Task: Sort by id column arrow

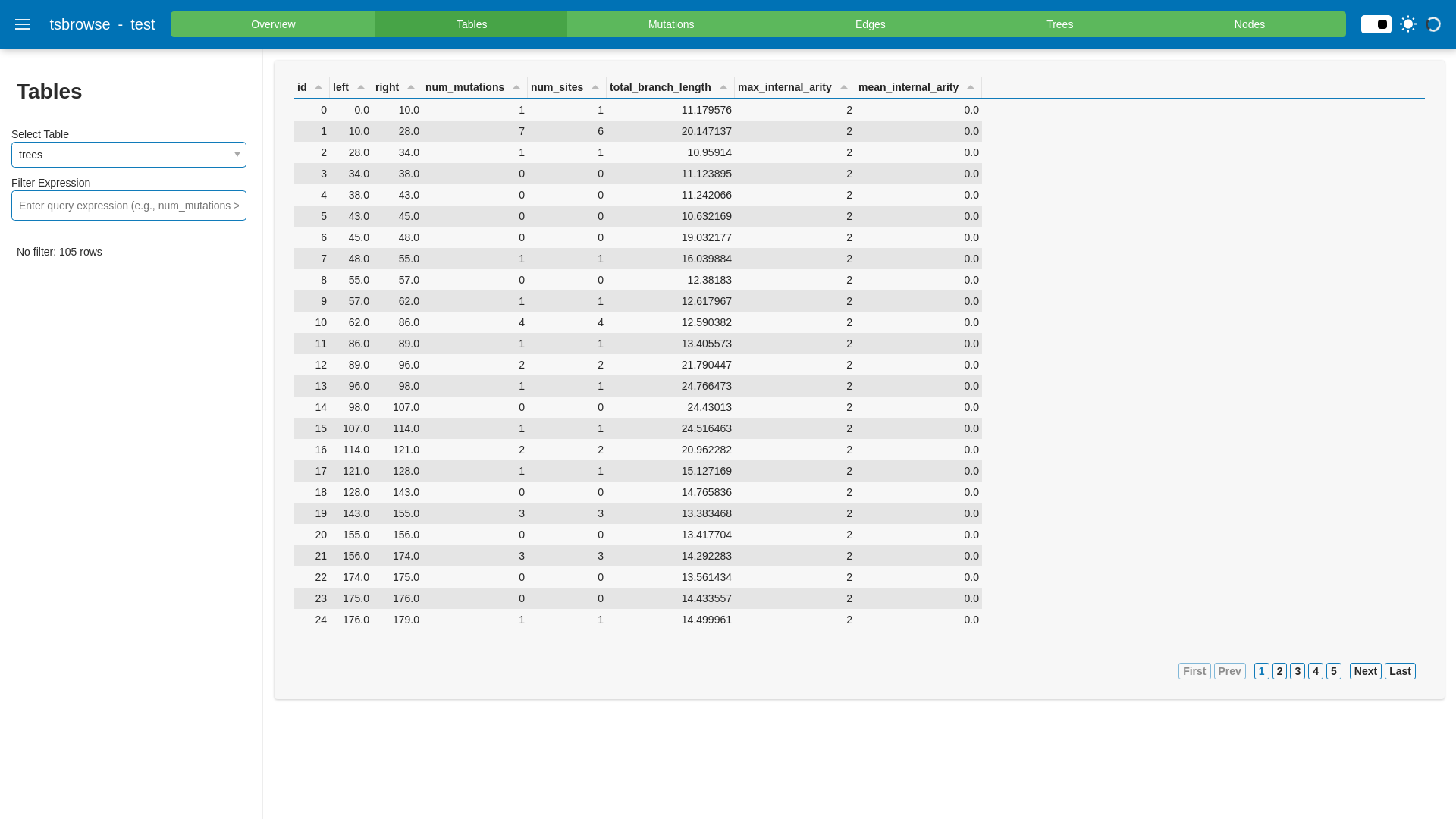Action: point(318,88)
